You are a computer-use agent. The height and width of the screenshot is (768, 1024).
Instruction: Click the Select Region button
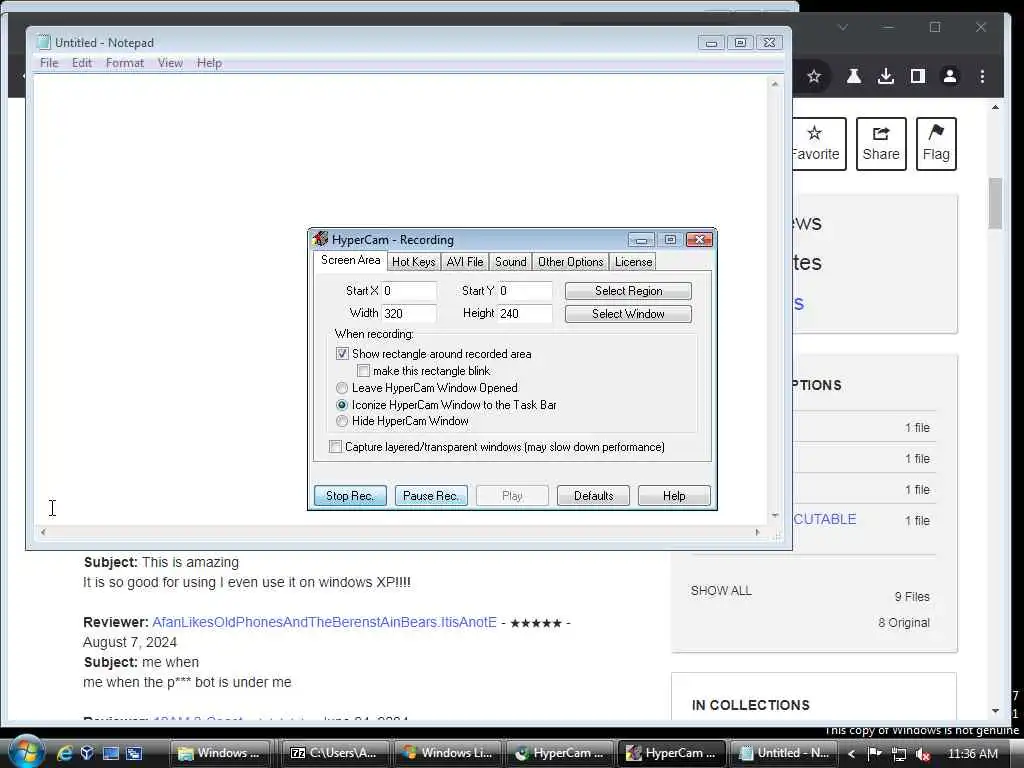pyautogui.click(x=628, y=291)
